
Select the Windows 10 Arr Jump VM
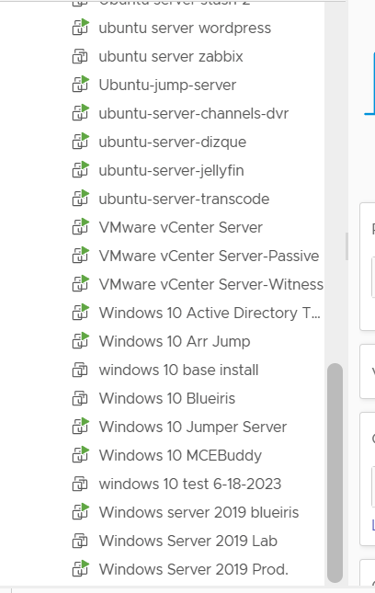click(x=175, y=342)
